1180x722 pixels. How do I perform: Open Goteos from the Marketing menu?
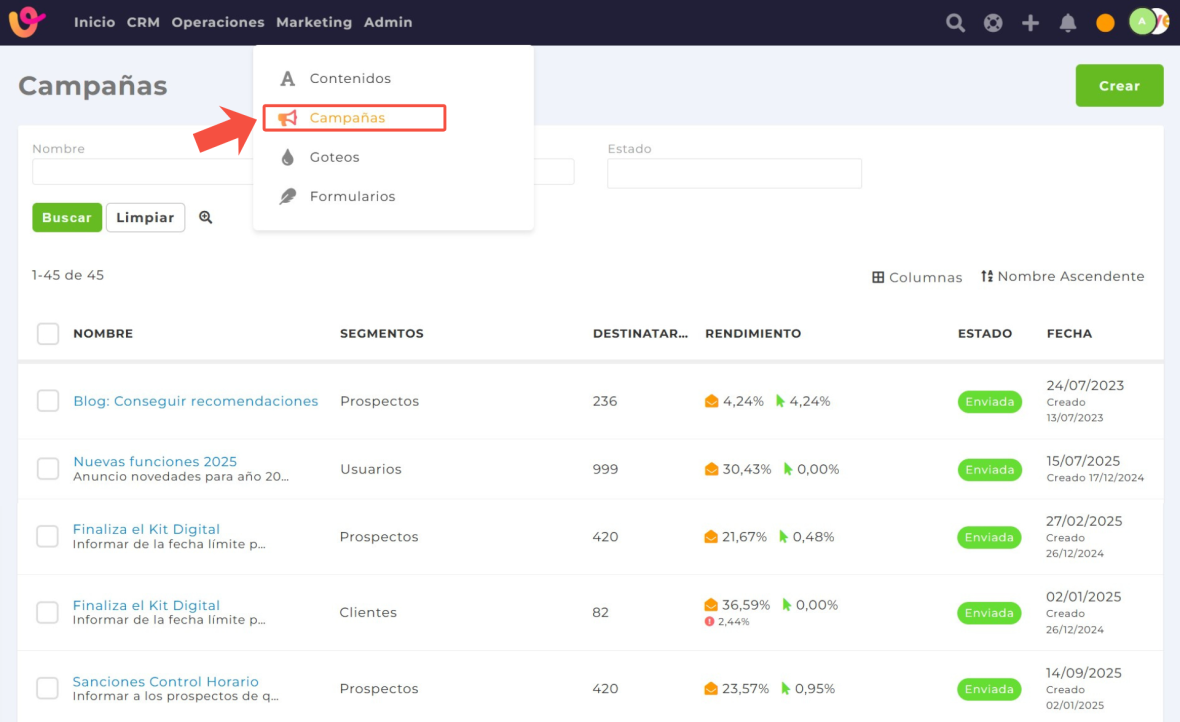(334, 157)
